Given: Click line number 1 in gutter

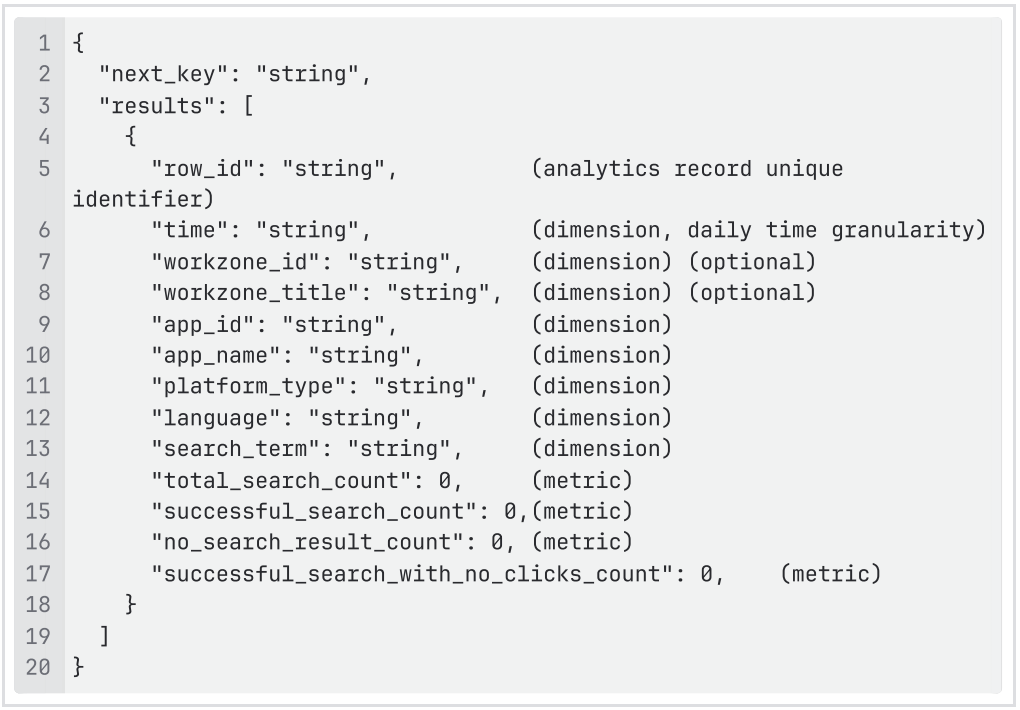Looking at the screenshot, I should click(x=43, y=44).
